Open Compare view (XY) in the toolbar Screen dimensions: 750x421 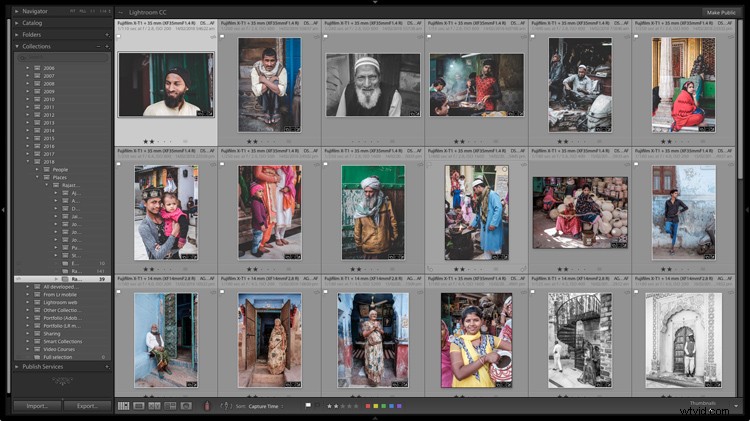(x=154, y=406)
